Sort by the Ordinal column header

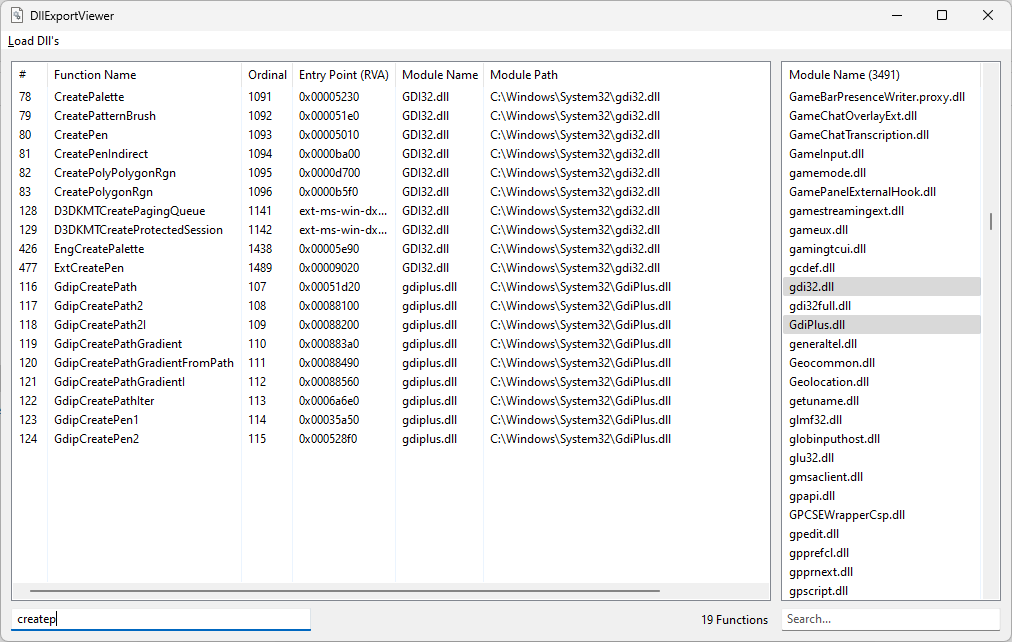click(267, 75)
